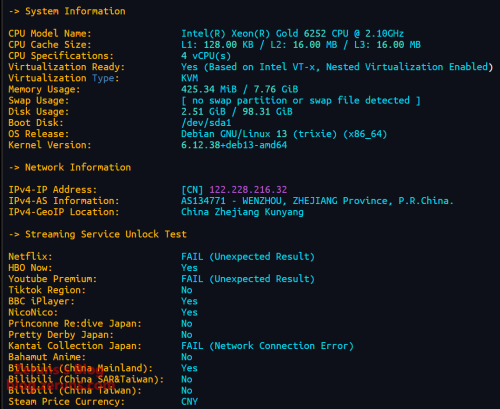500x409 pixels.
Task: Click the Netflix FAIL result text
Action: pyautogui.click(x=248, y=257)
